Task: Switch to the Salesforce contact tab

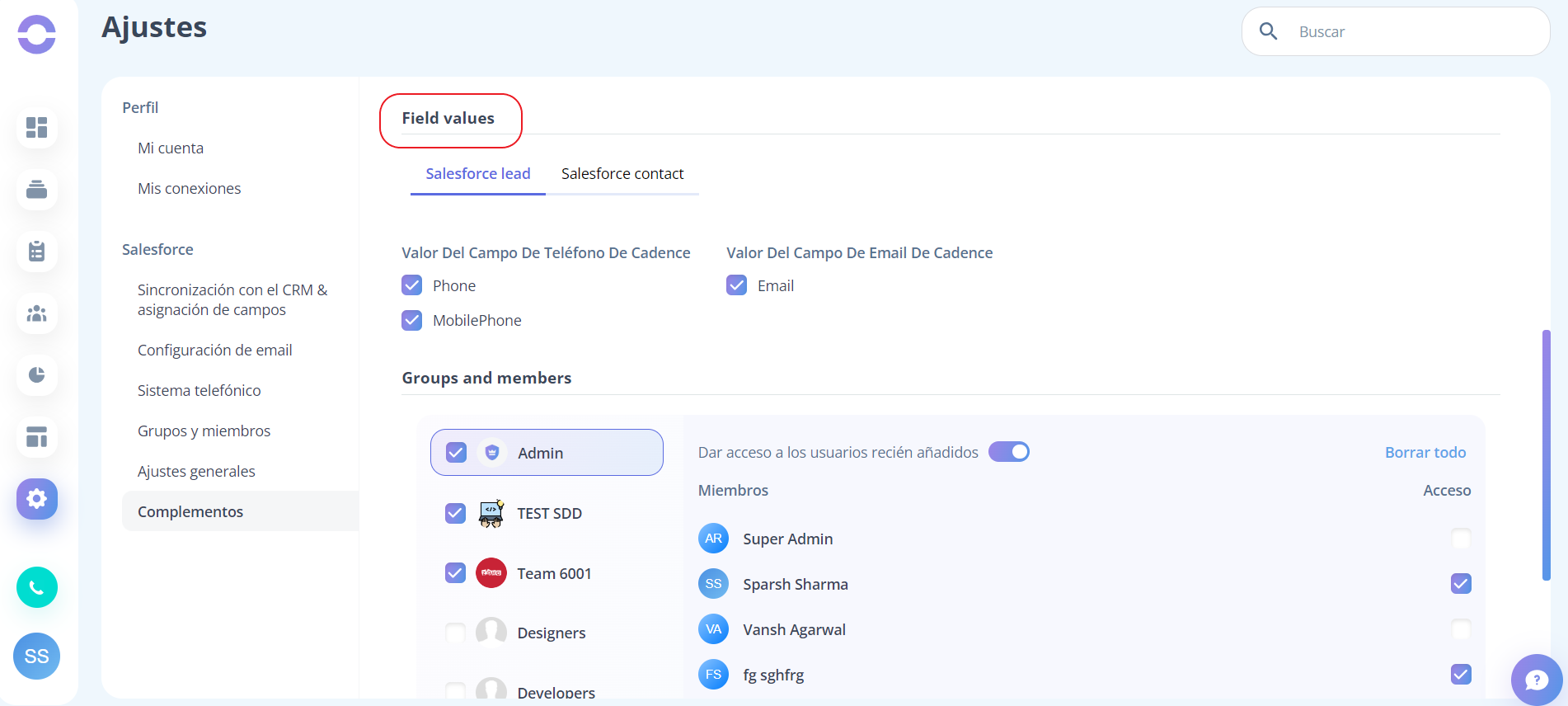Action: click(622, 174)
